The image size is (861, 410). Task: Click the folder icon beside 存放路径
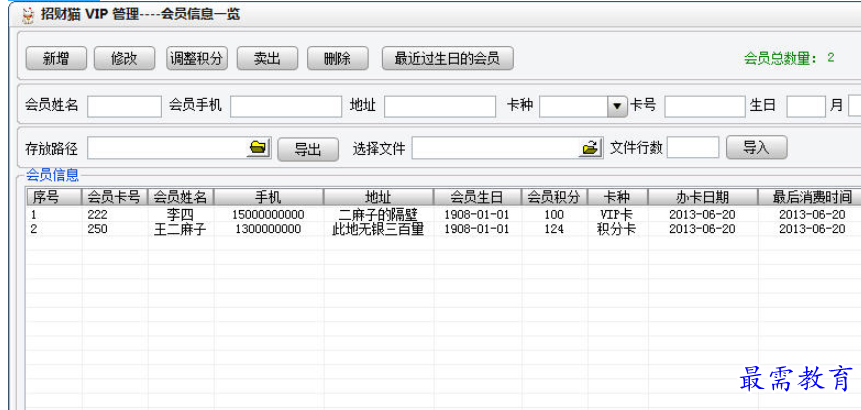pyautogui.click(x=258, y=148)
